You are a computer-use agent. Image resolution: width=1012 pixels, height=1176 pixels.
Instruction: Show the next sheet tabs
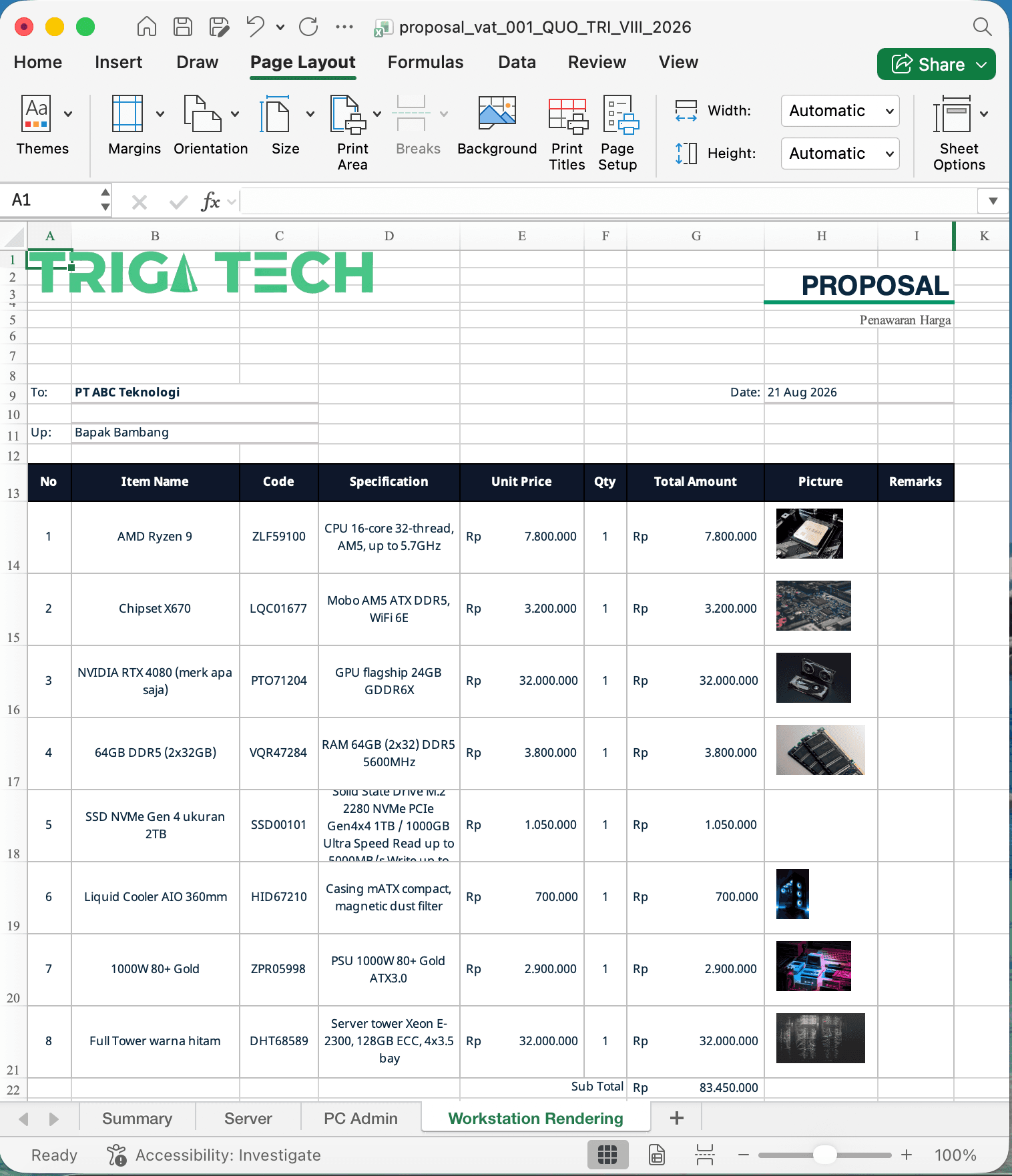(54, 1119)
